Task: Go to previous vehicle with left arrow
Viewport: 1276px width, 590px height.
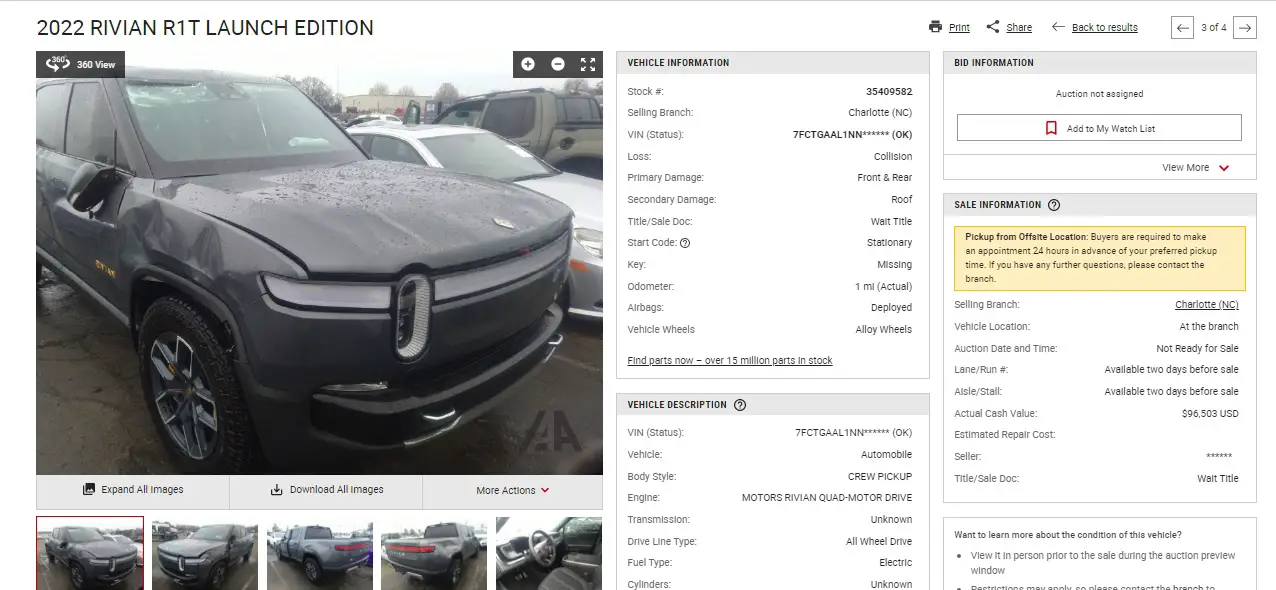Action: click(1183, 28)
